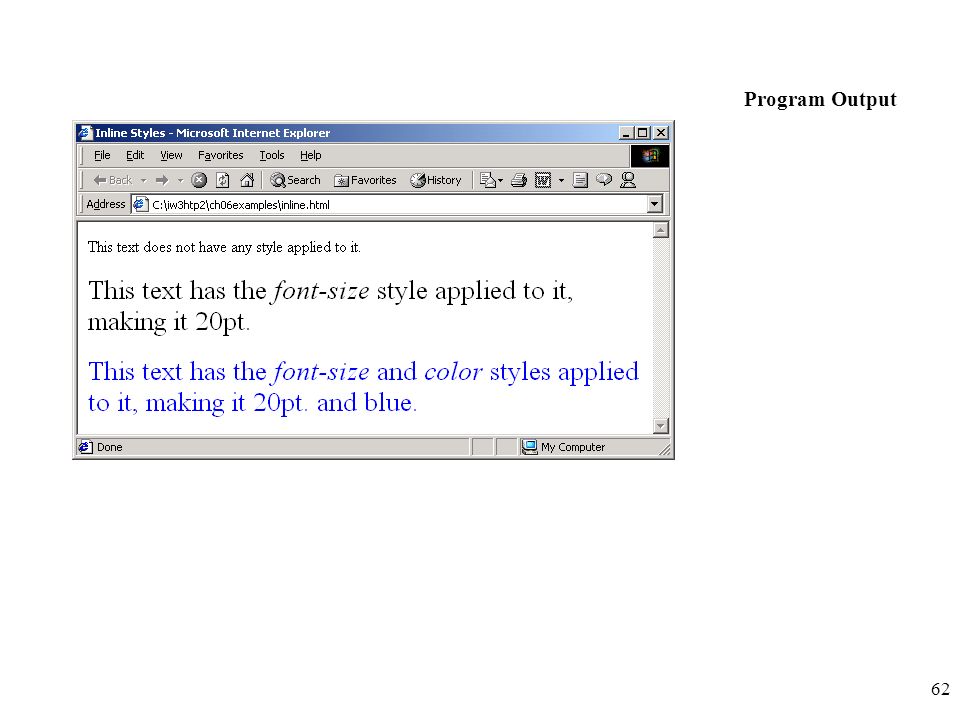
Task: Click the page number 62
Action: [x=940, y=689]
